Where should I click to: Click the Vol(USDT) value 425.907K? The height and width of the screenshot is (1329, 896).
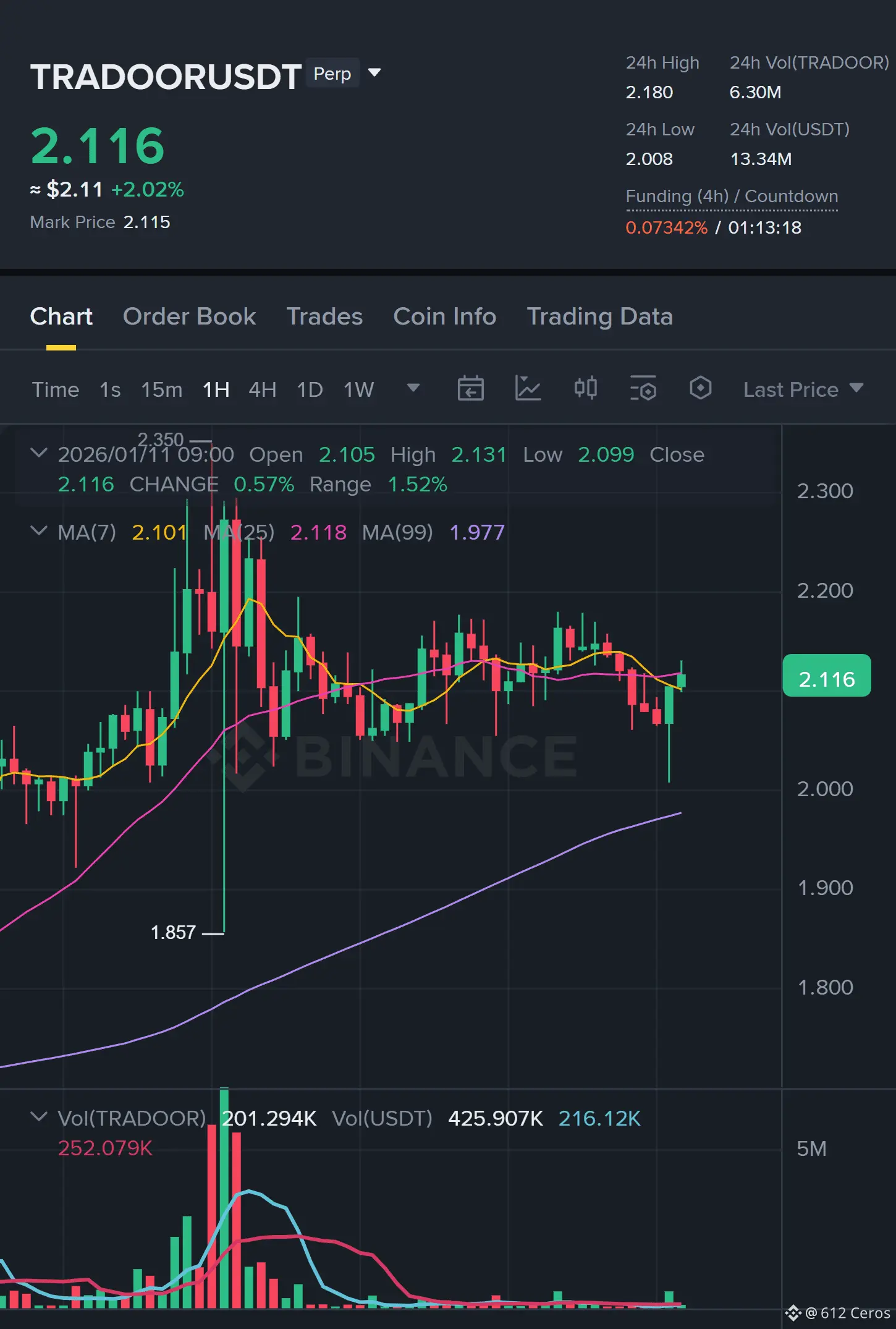click(x=496, y=1118)
